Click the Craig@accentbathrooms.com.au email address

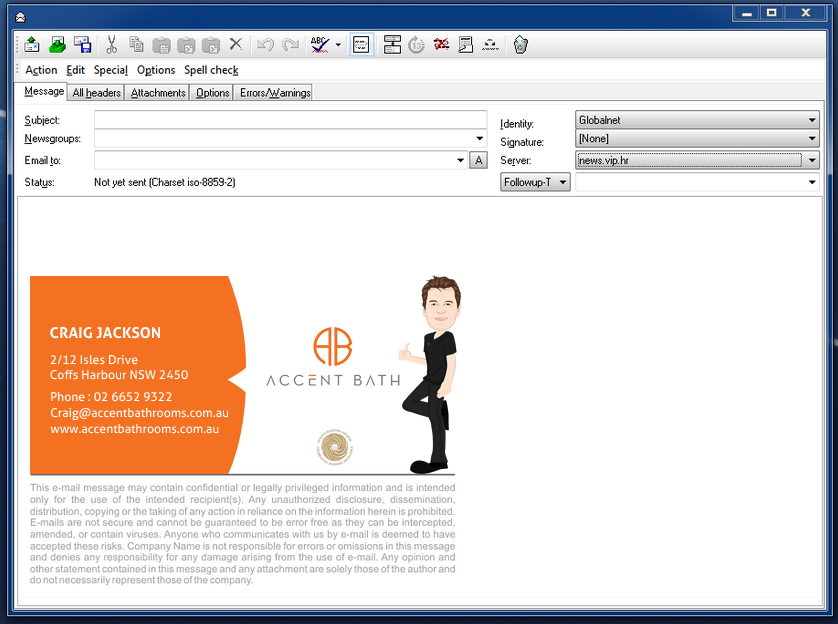point(139,413)
